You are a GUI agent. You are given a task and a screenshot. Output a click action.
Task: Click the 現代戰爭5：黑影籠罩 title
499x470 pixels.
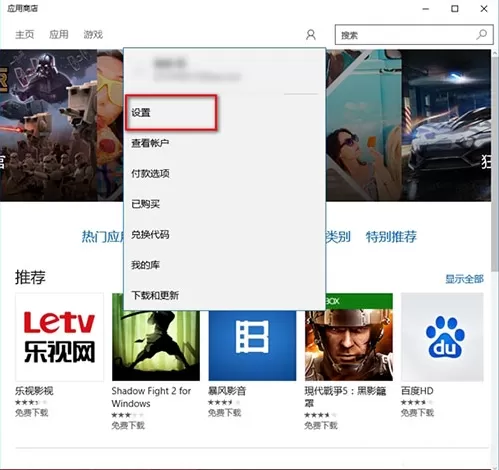[345, 397]
